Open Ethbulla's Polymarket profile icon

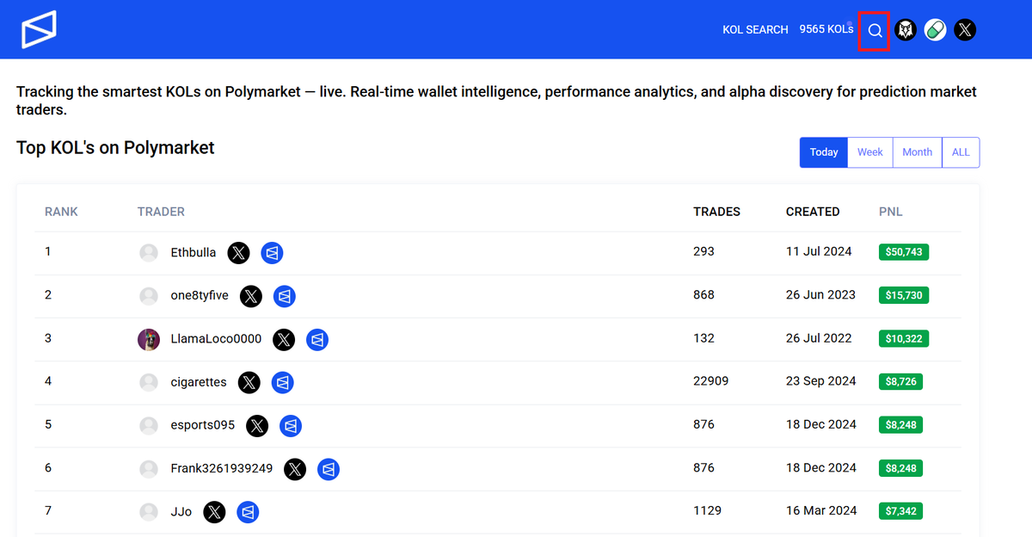click(272, 253)
